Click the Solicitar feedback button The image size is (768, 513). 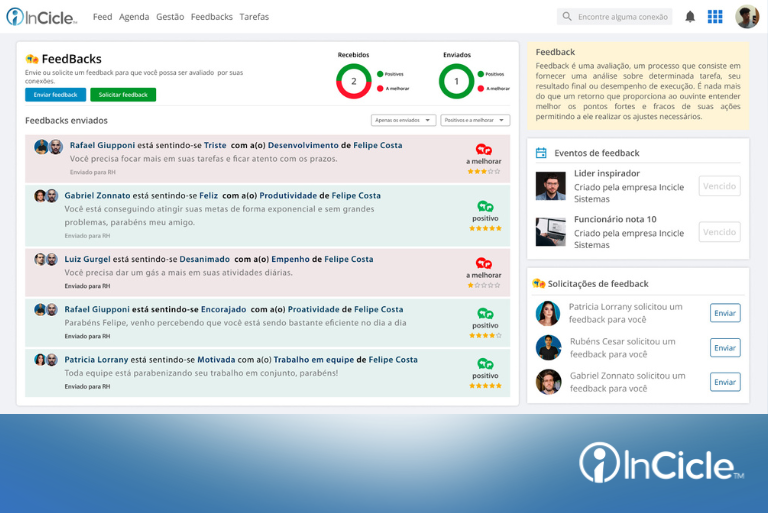[123, 95]
